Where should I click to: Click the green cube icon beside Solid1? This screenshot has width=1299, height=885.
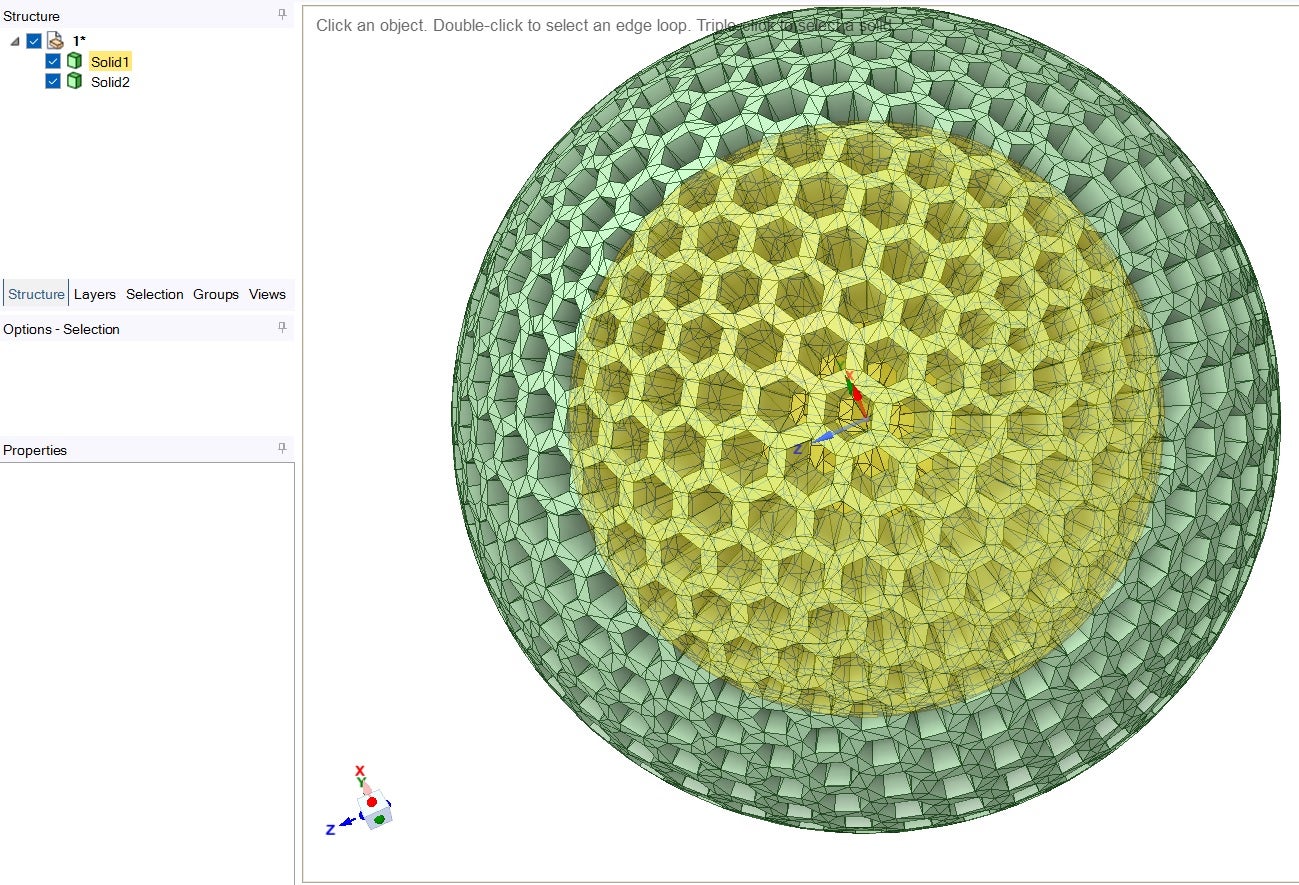point(74,62)
